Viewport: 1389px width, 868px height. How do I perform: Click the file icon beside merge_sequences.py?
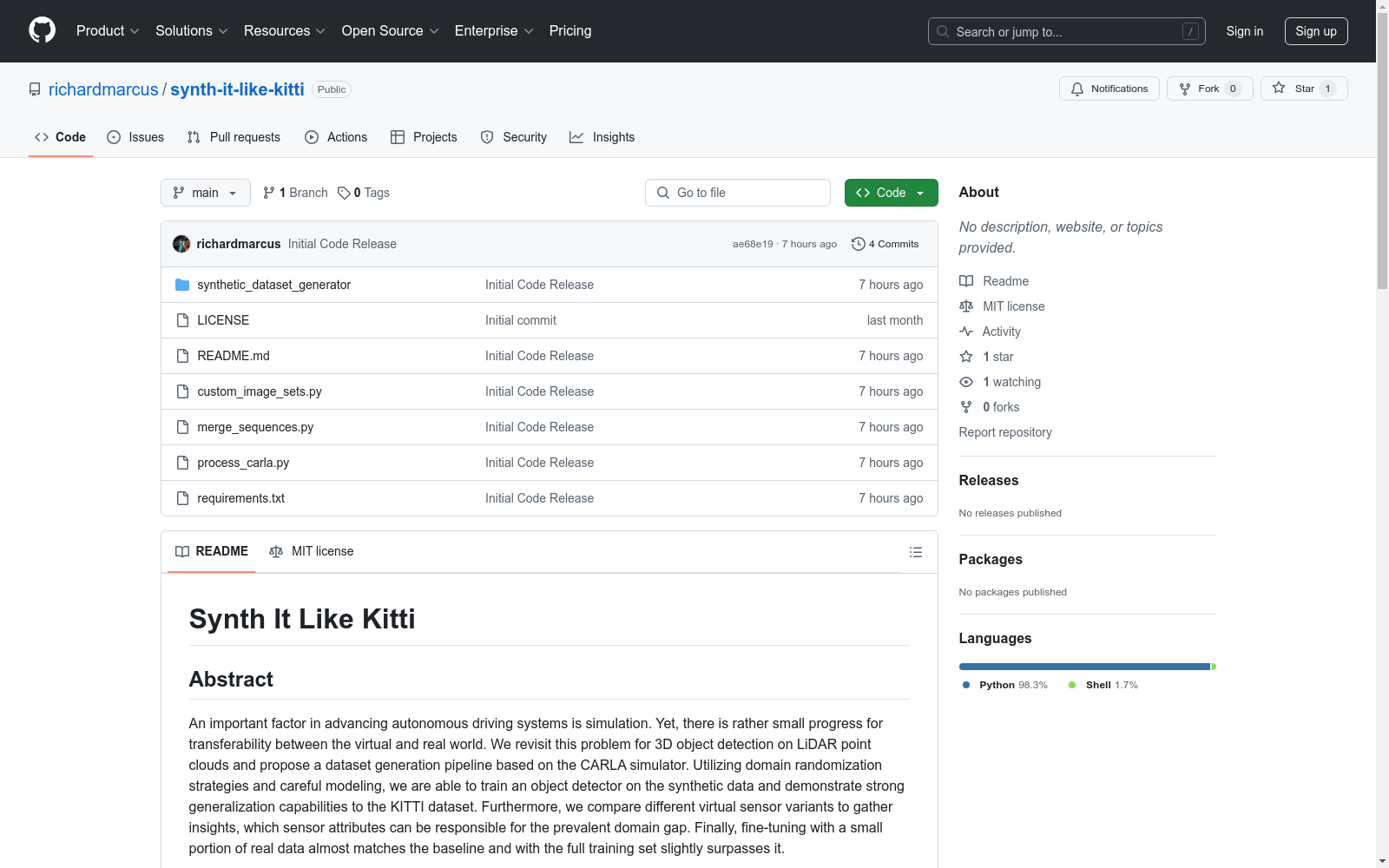pos(182,427)
